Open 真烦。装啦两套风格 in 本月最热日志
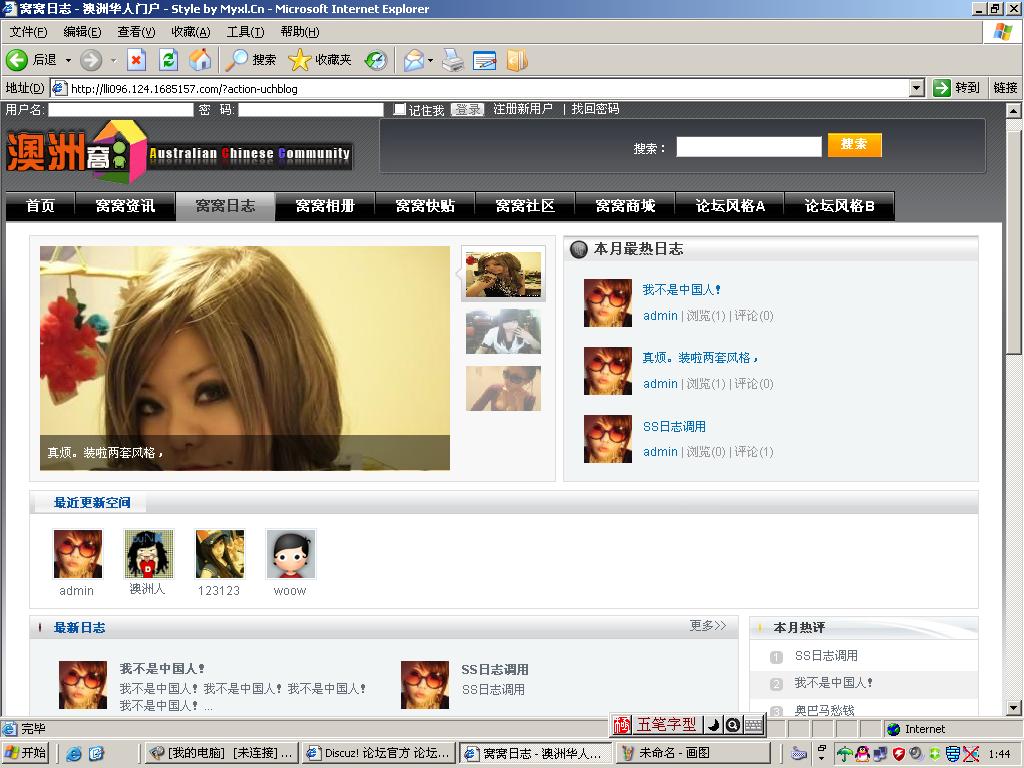 [x=700, y=358]
